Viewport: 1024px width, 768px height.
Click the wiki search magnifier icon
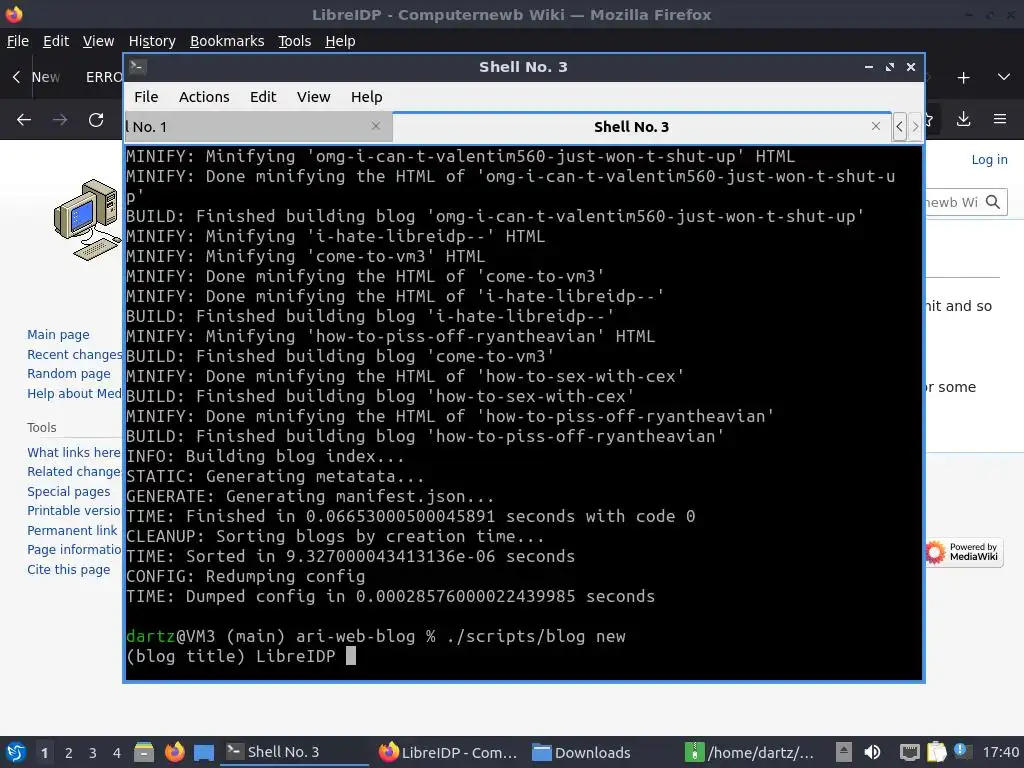click(993, 202)
